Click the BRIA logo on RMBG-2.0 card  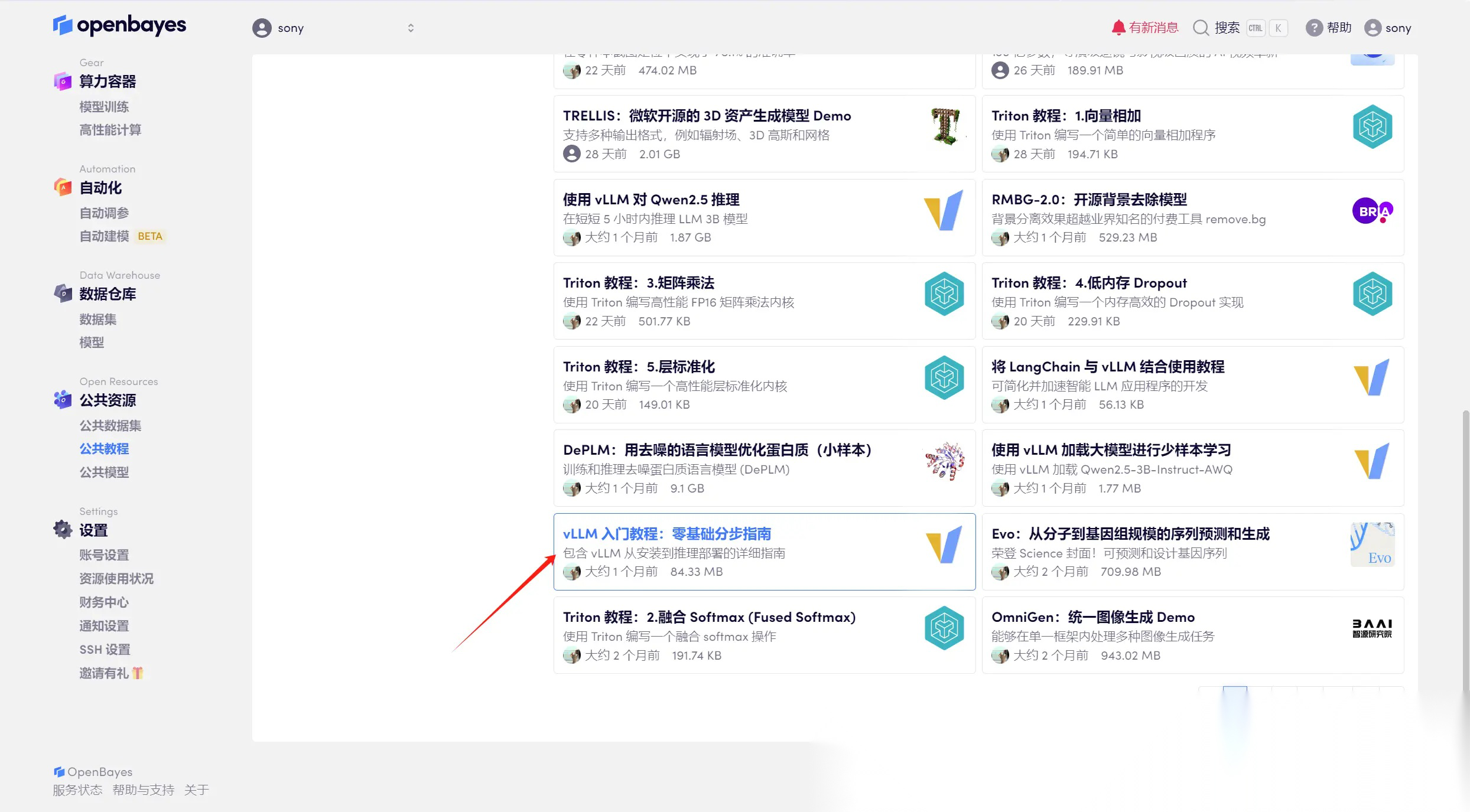(1372, 211)
